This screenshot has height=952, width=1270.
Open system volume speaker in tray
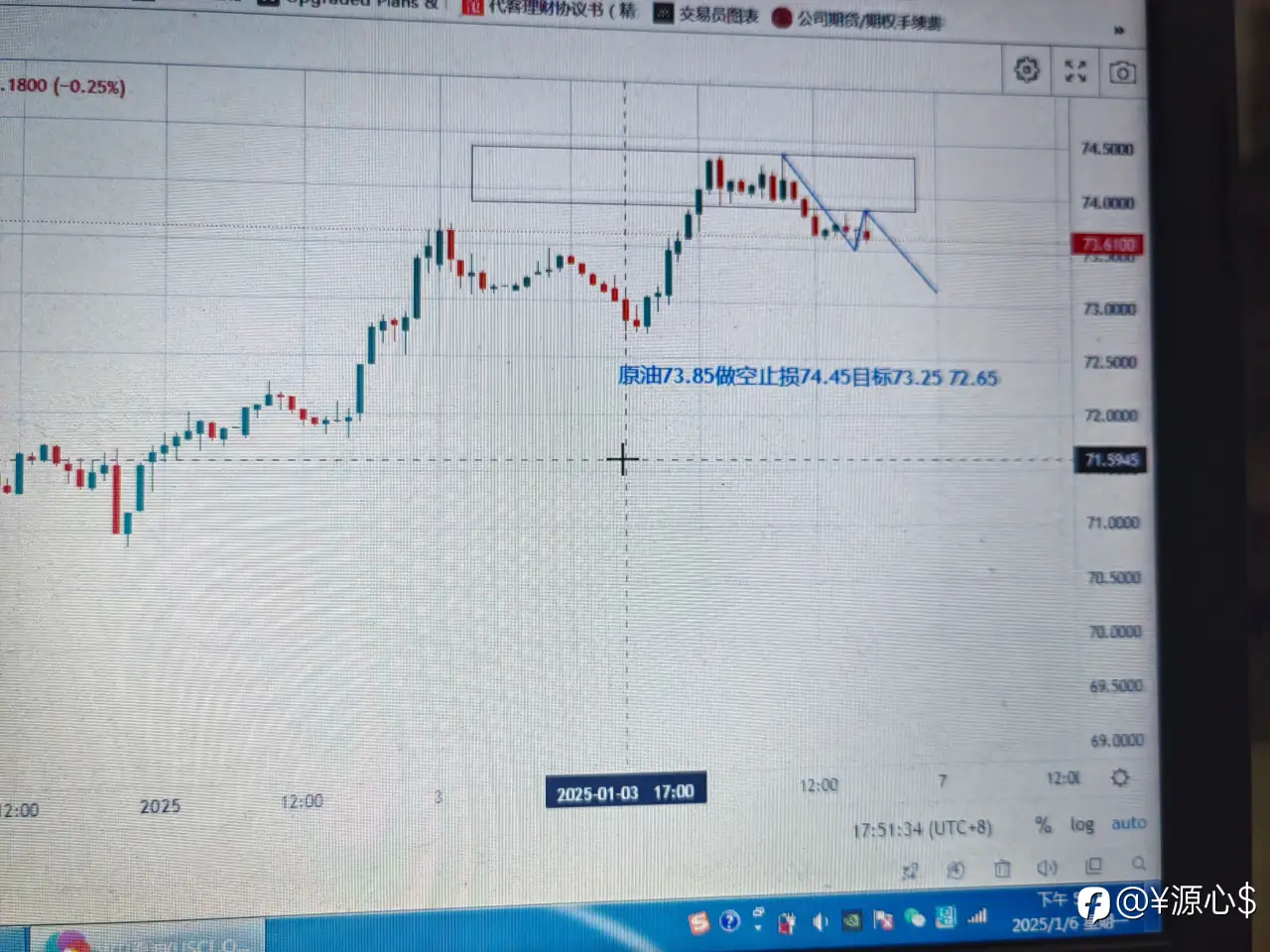(820, 921)
